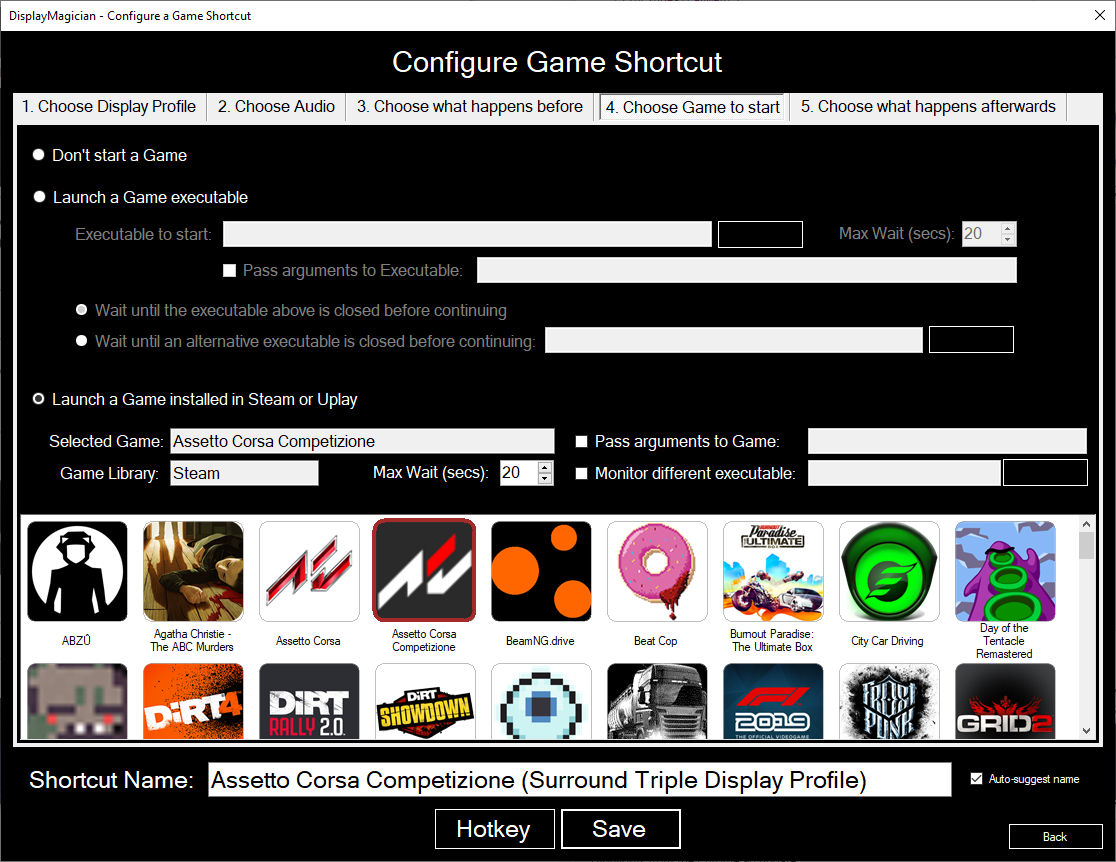Click the Hotkey button
The height and width of the screenshot is (862, 1116).
tap(495, 829)
